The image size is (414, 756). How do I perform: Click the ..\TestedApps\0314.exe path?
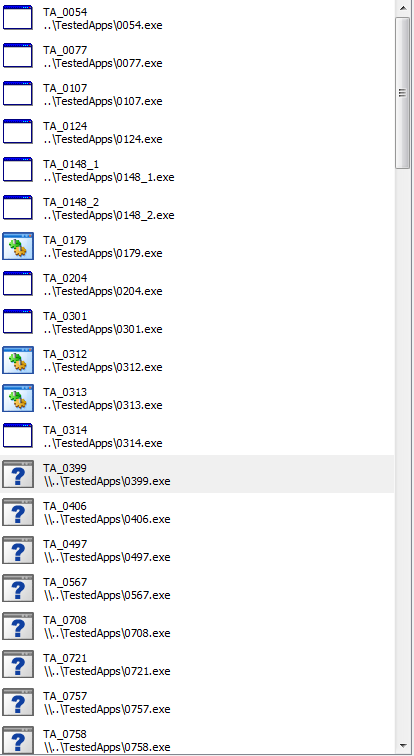[x=103, y=443]
